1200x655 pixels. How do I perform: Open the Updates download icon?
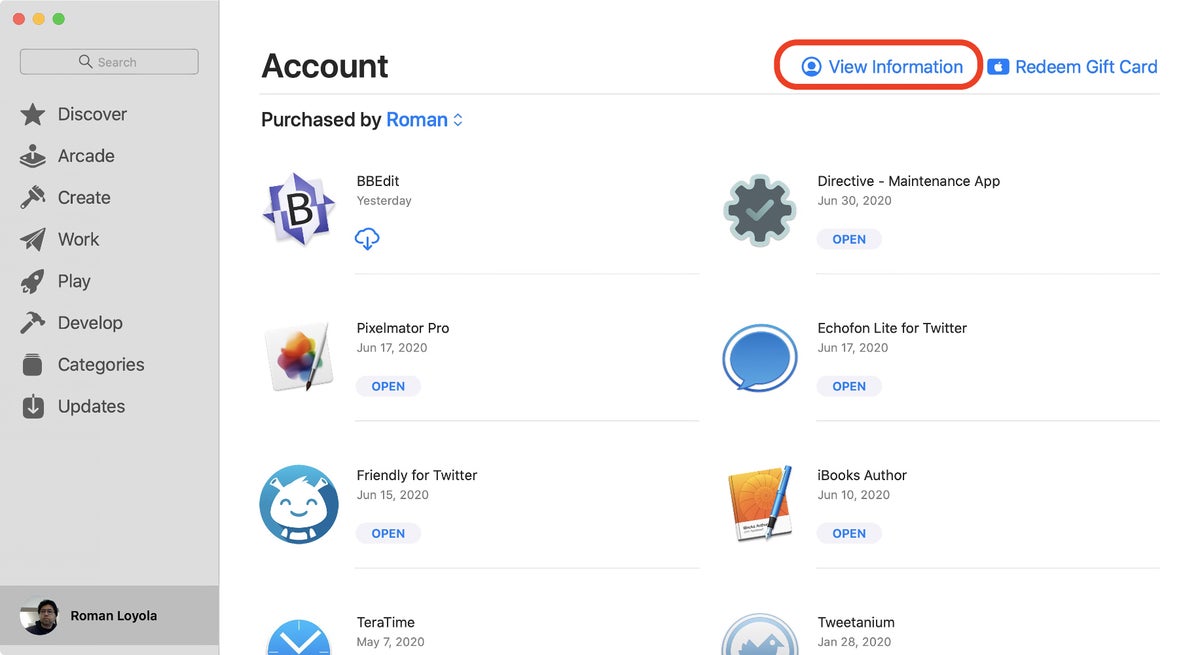33,407
